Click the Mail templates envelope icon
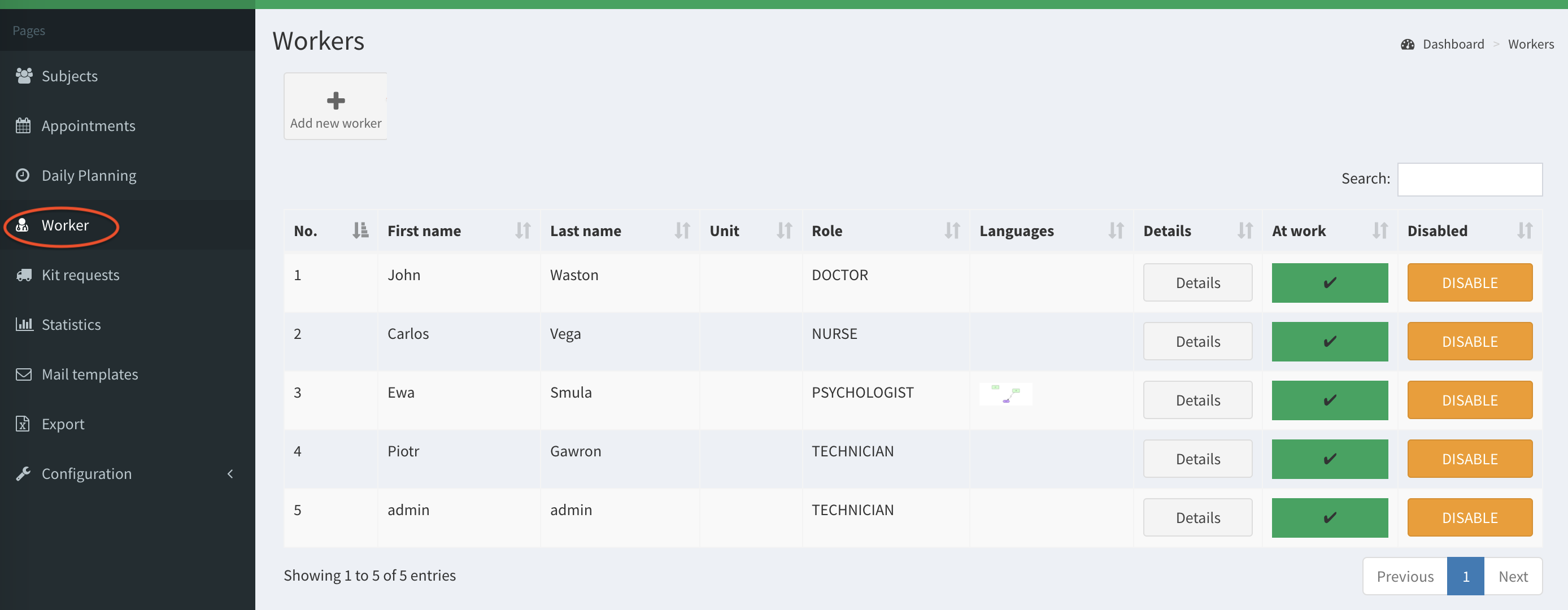Image resolution: width=1568 pixels, height=610 pixels. 24,374
